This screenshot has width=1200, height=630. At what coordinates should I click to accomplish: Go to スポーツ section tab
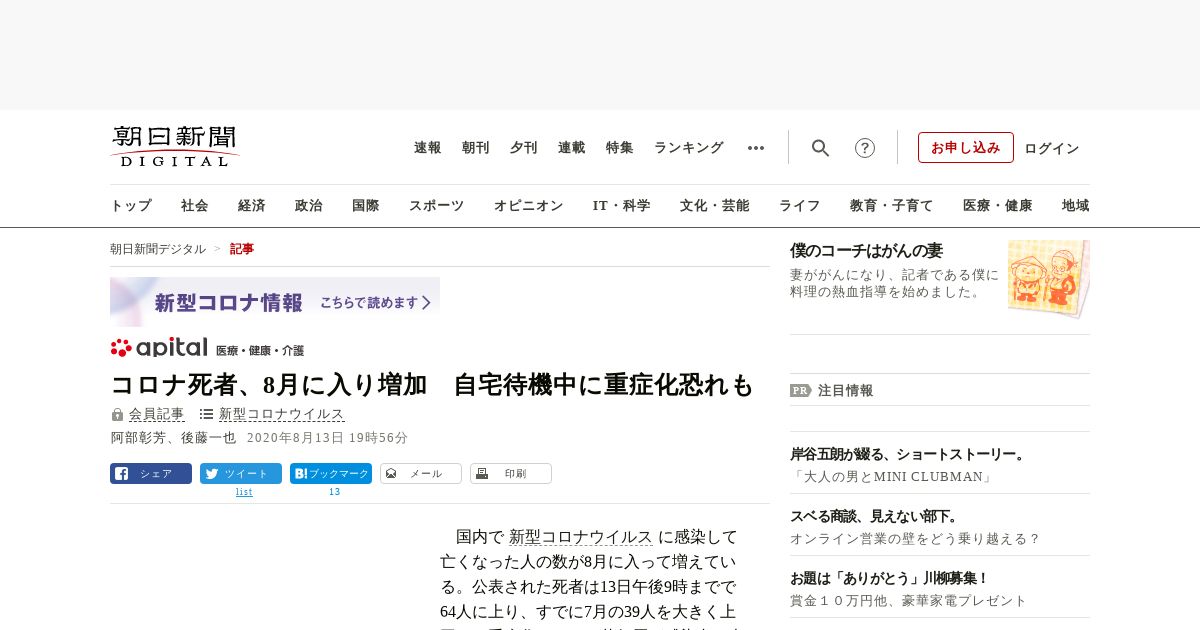[x=436, y=206]
